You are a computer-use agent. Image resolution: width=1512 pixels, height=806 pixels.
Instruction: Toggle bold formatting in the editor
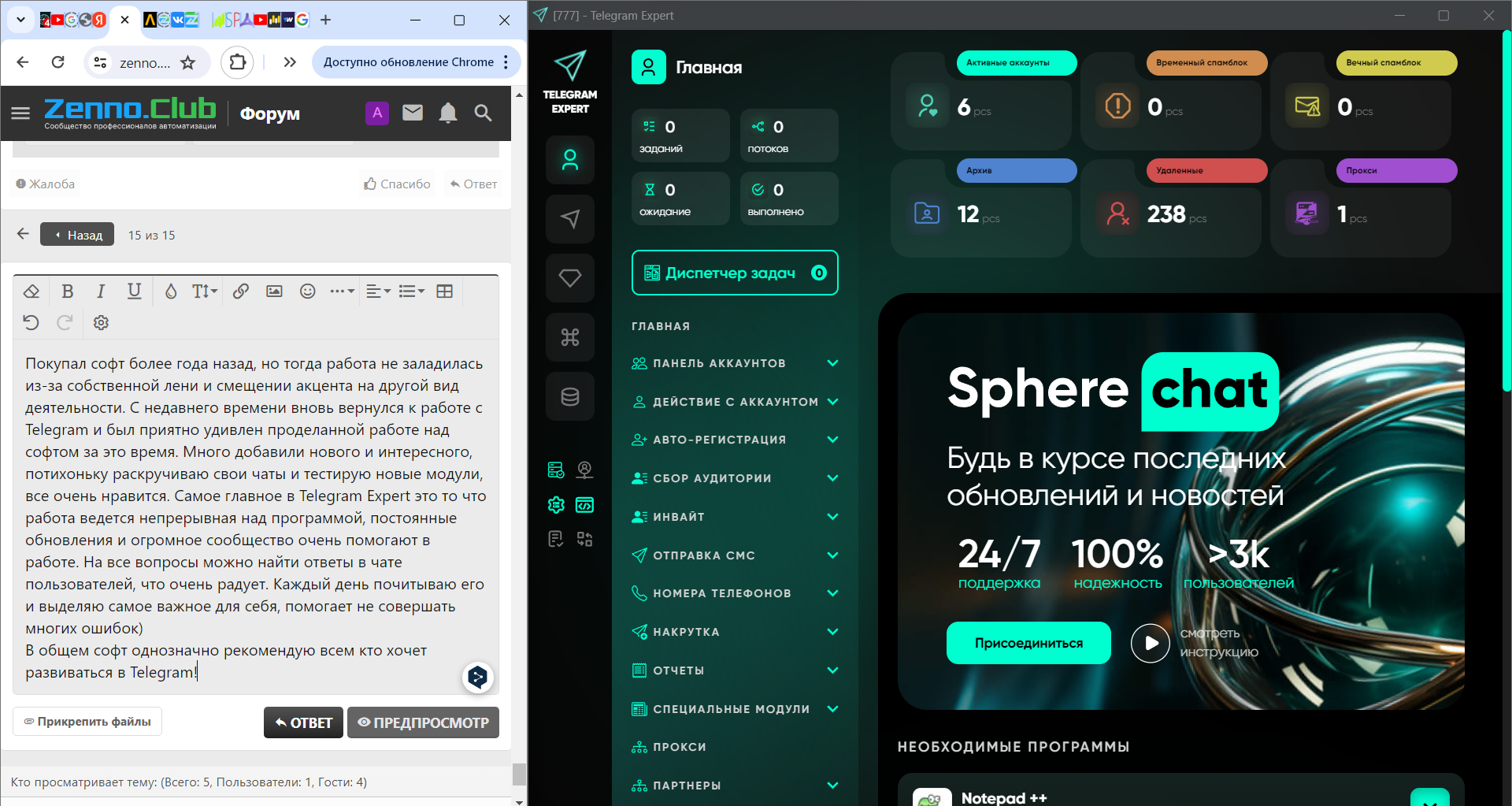pos(68,292)
